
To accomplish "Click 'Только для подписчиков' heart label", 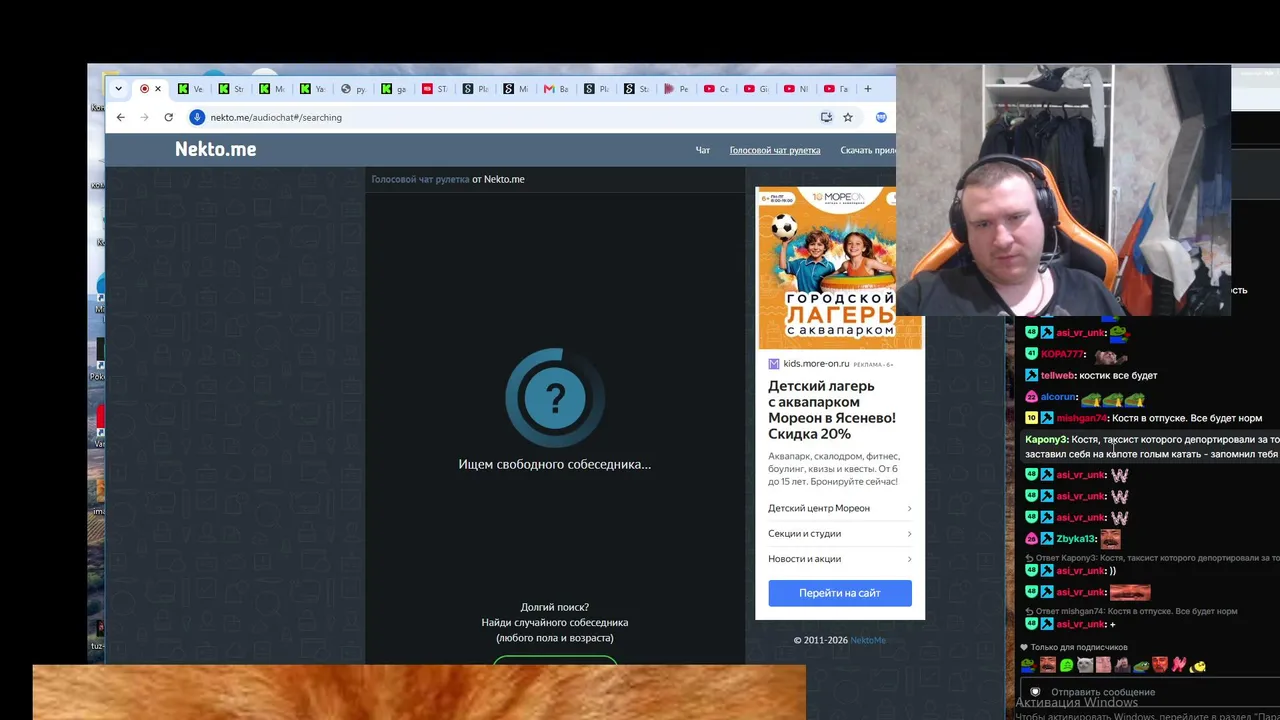I will pyautogui.click(x=1074, y=647).
